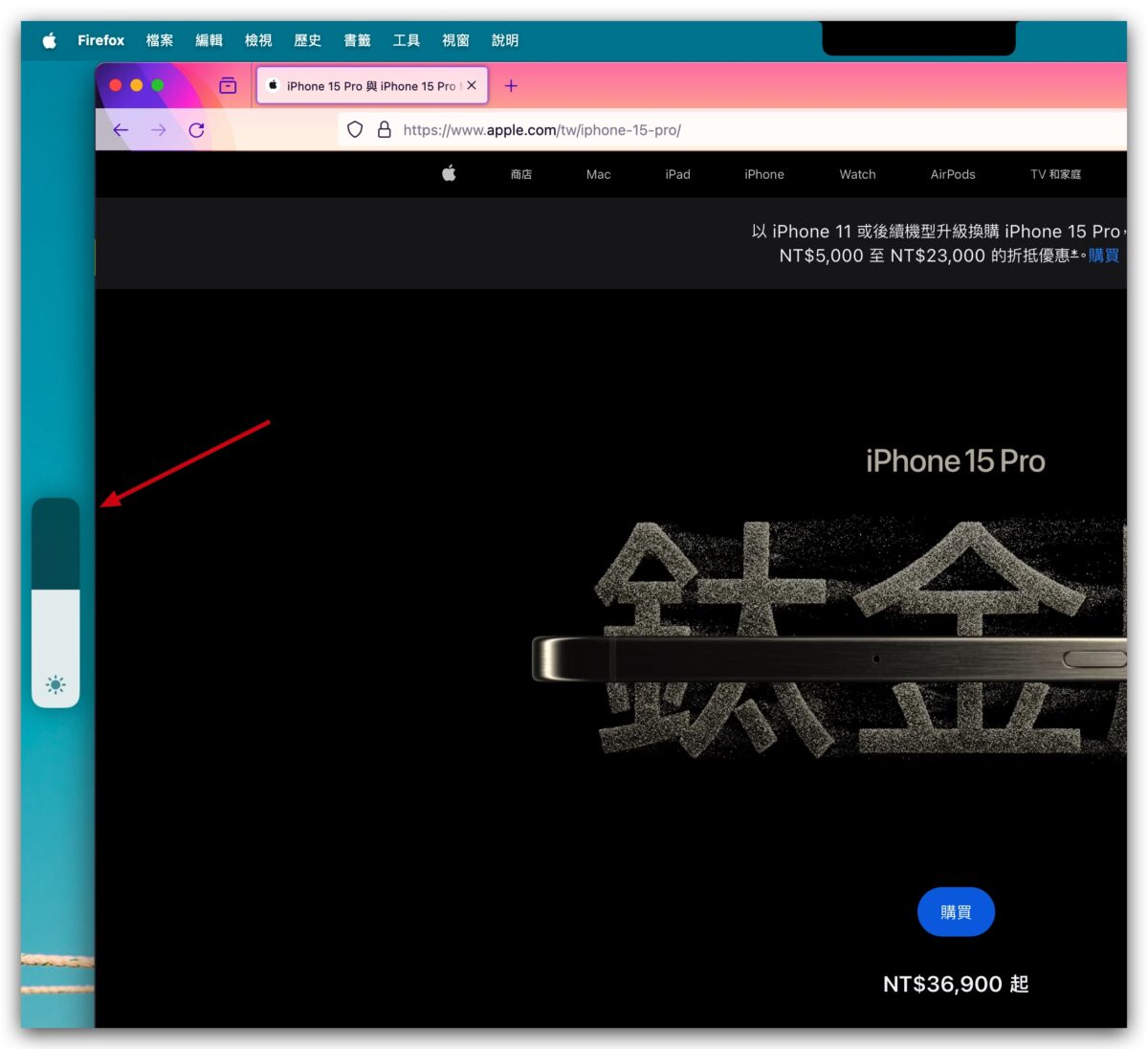Click the iPhone 15 Pro heading
Screen dimensions: 1148x1049
point(955,461)
